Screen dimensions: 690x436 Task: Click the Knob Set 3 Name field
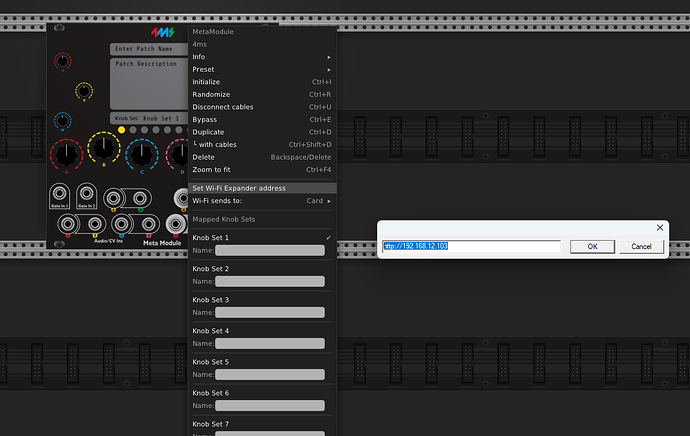pos(270,312)
